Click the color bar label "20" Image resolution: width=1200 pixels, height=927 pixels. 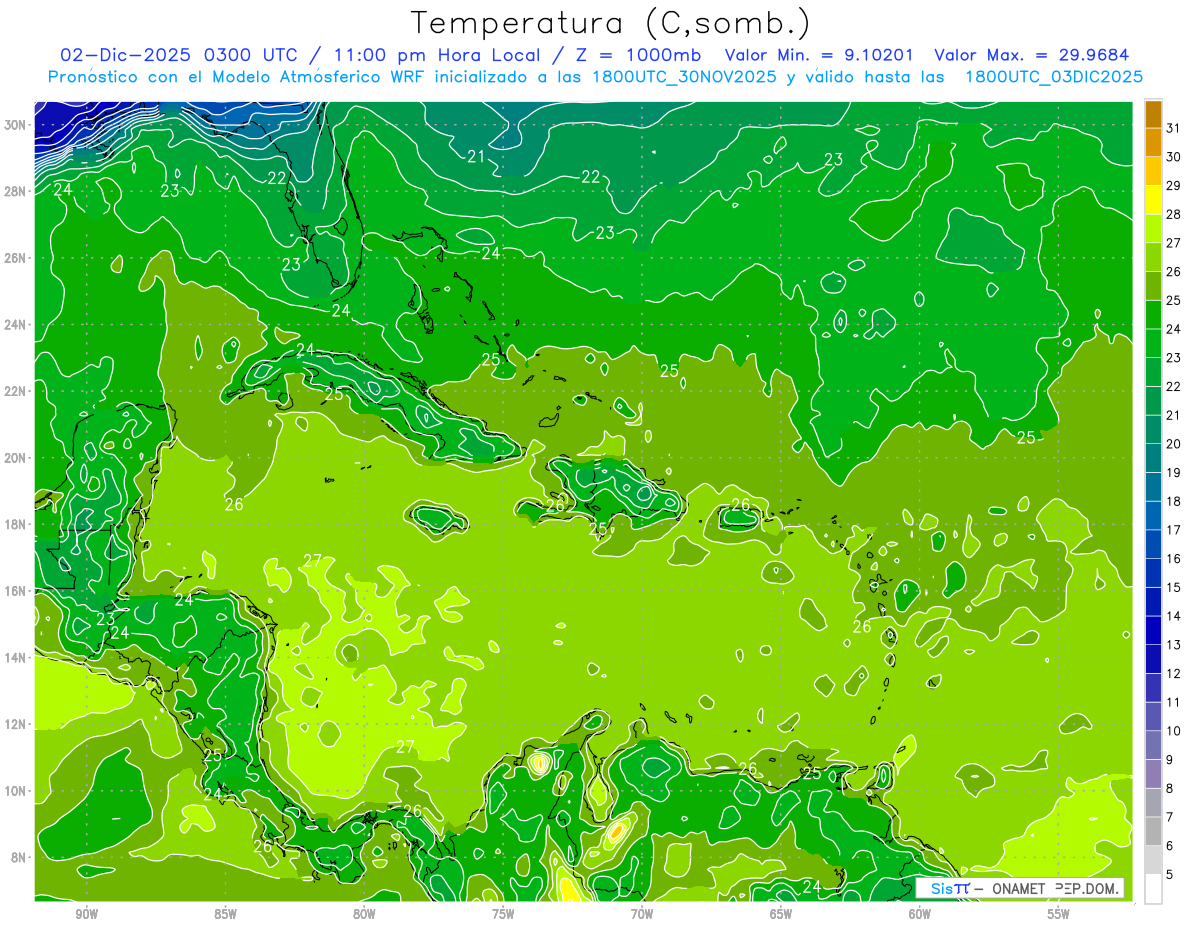1173,443
